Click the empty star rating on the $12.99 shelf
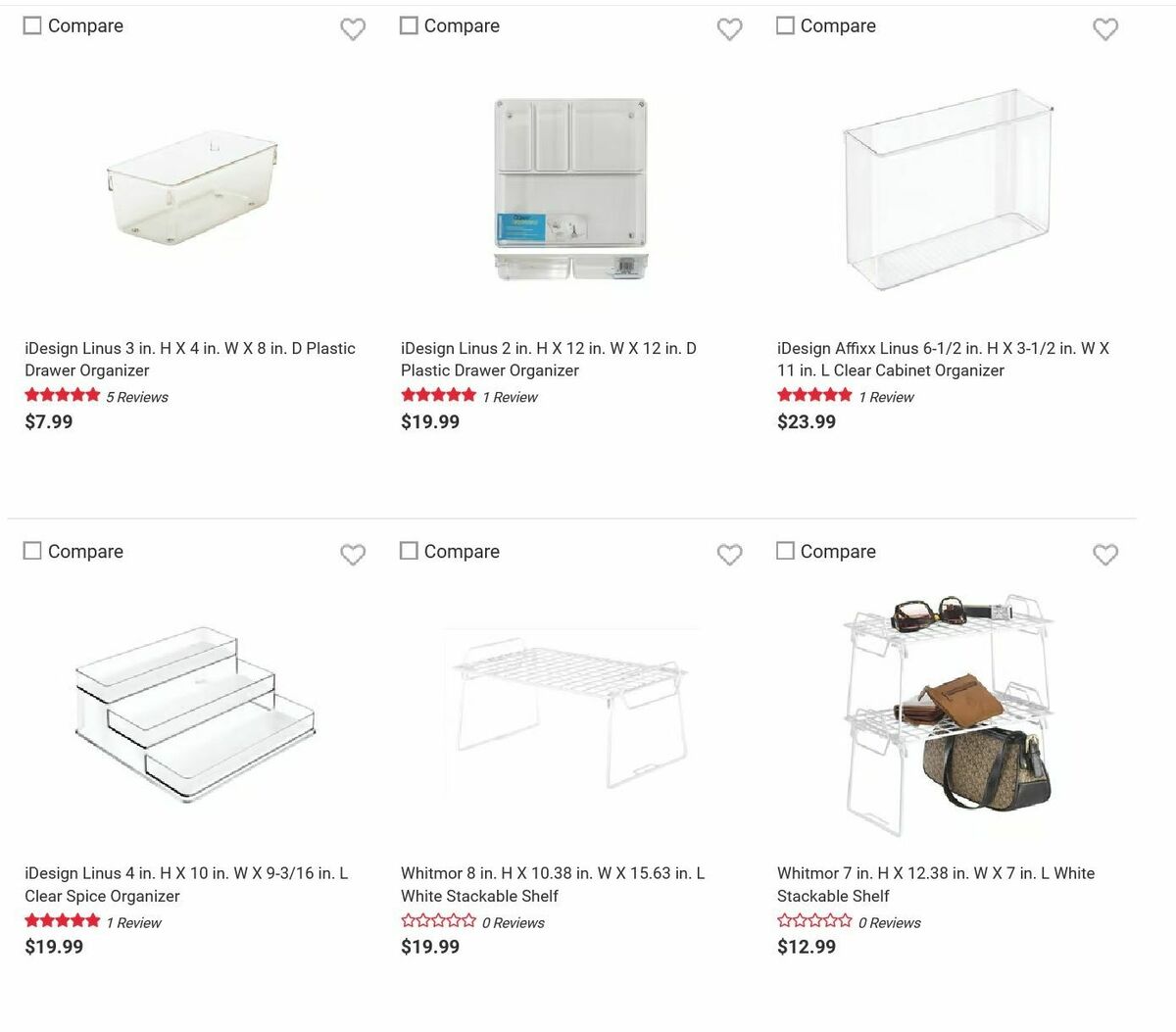Screen dimensions: 1176x1032 (814, 920)
